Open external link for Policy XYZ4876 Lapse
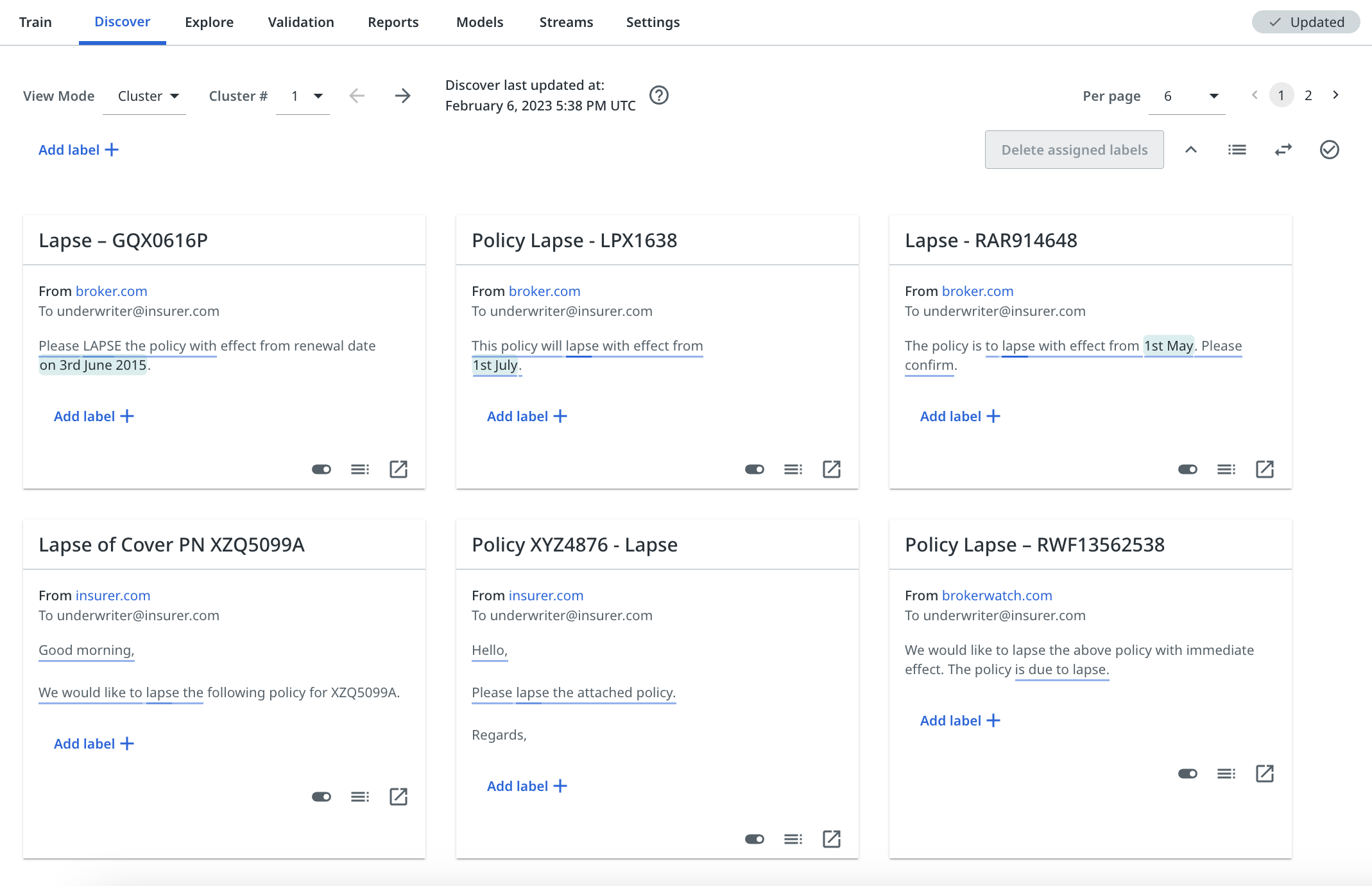The width and height of the screenshot is (1372, 886). click(830, 838)
